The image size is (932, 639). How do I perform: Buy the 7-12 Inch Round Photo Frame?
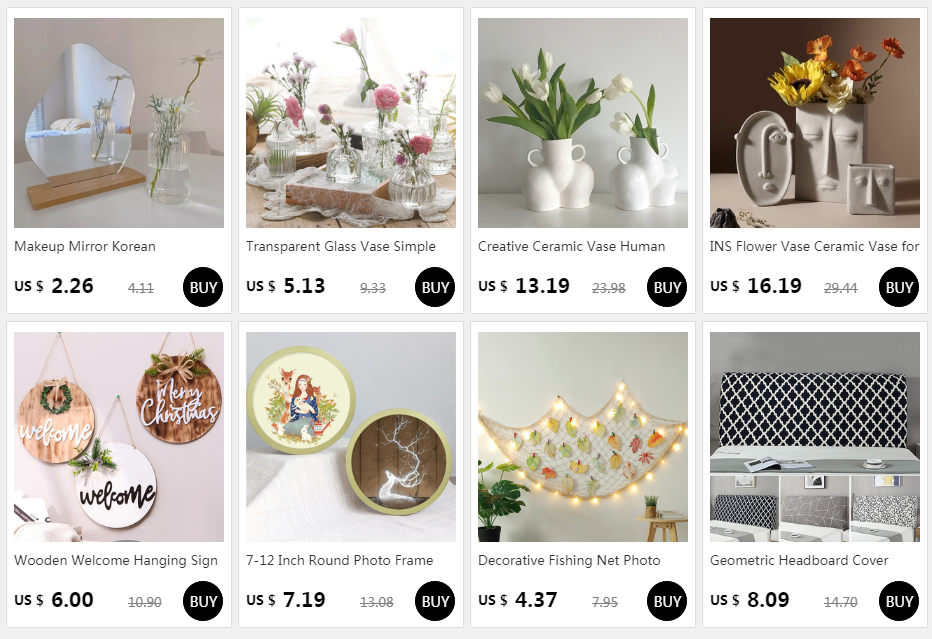coord(434,601)
